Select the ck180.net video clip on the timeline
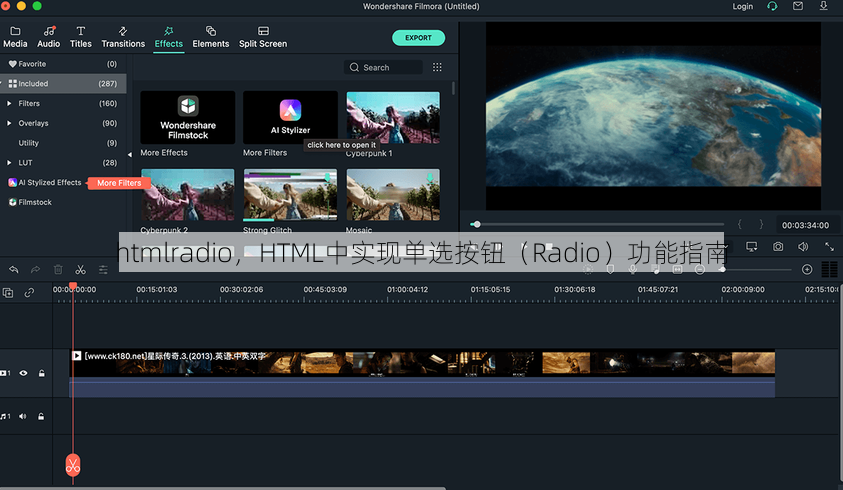The width and height of the screenshot is (843, 490). click(422, 374)
